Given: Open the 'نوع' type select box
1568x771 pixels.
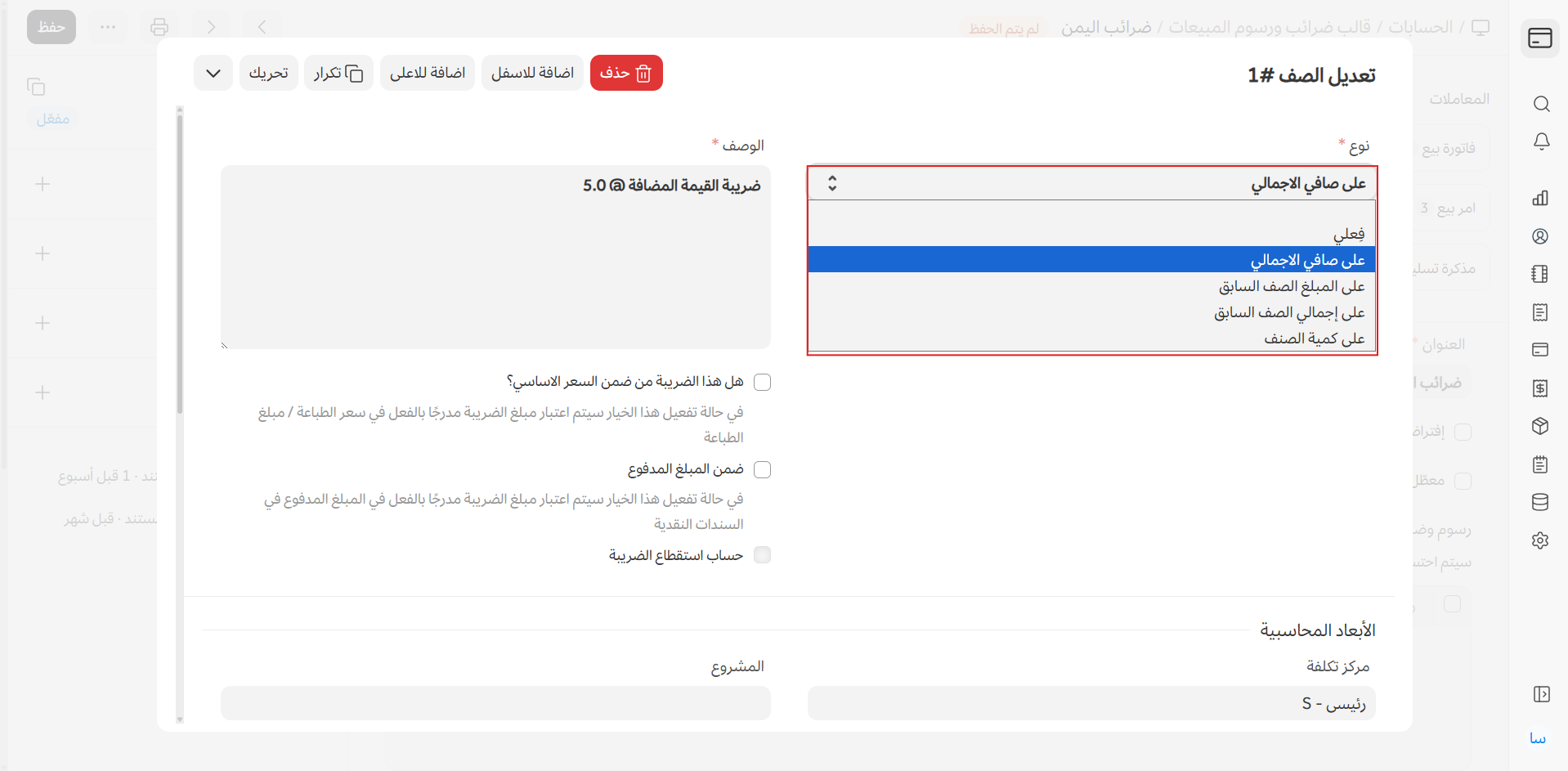Looking at the screenshot, I should click(1091, 183).
